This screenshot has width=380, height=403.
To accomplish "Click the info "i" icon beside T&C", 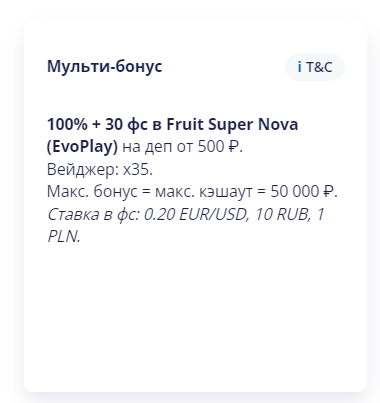I will point(299,67).
